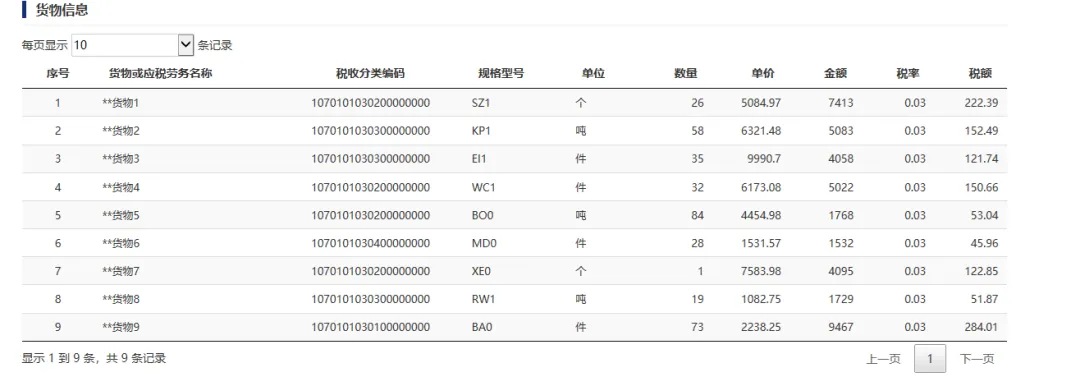The width and height of the screenshot is (1080, 386).
Task: Click amount 4058
Action: 841,159
